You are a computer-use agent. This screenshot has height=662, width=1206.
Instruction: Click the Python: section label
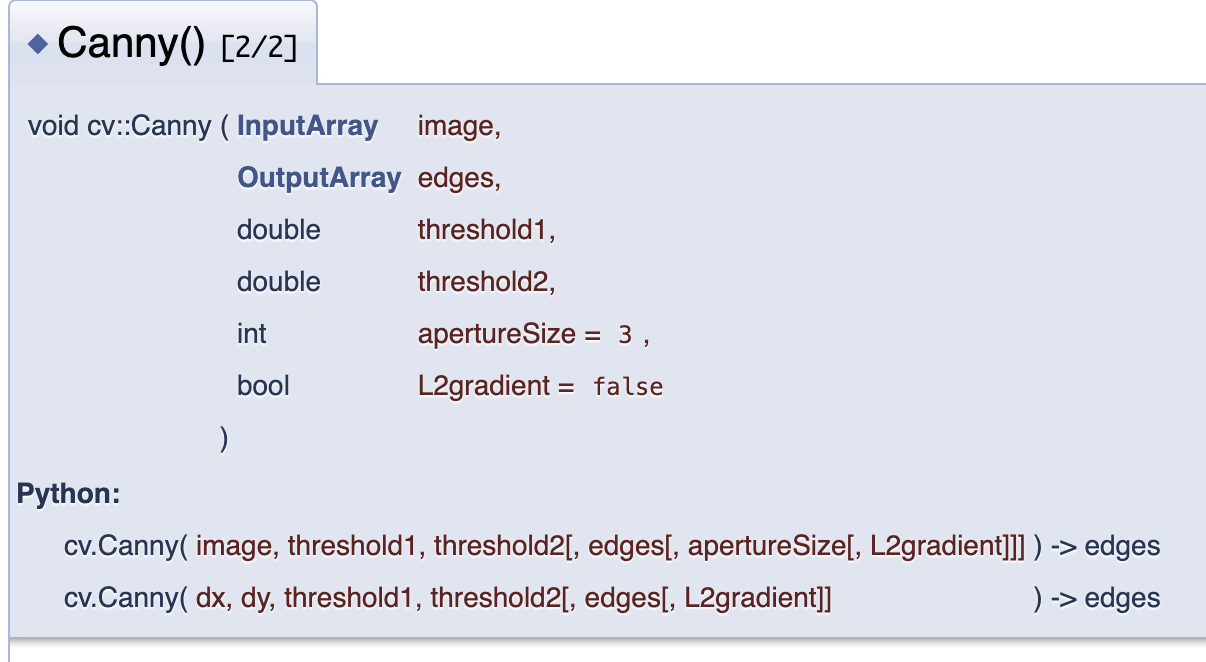pyautogui.click(x=68, y=494)
